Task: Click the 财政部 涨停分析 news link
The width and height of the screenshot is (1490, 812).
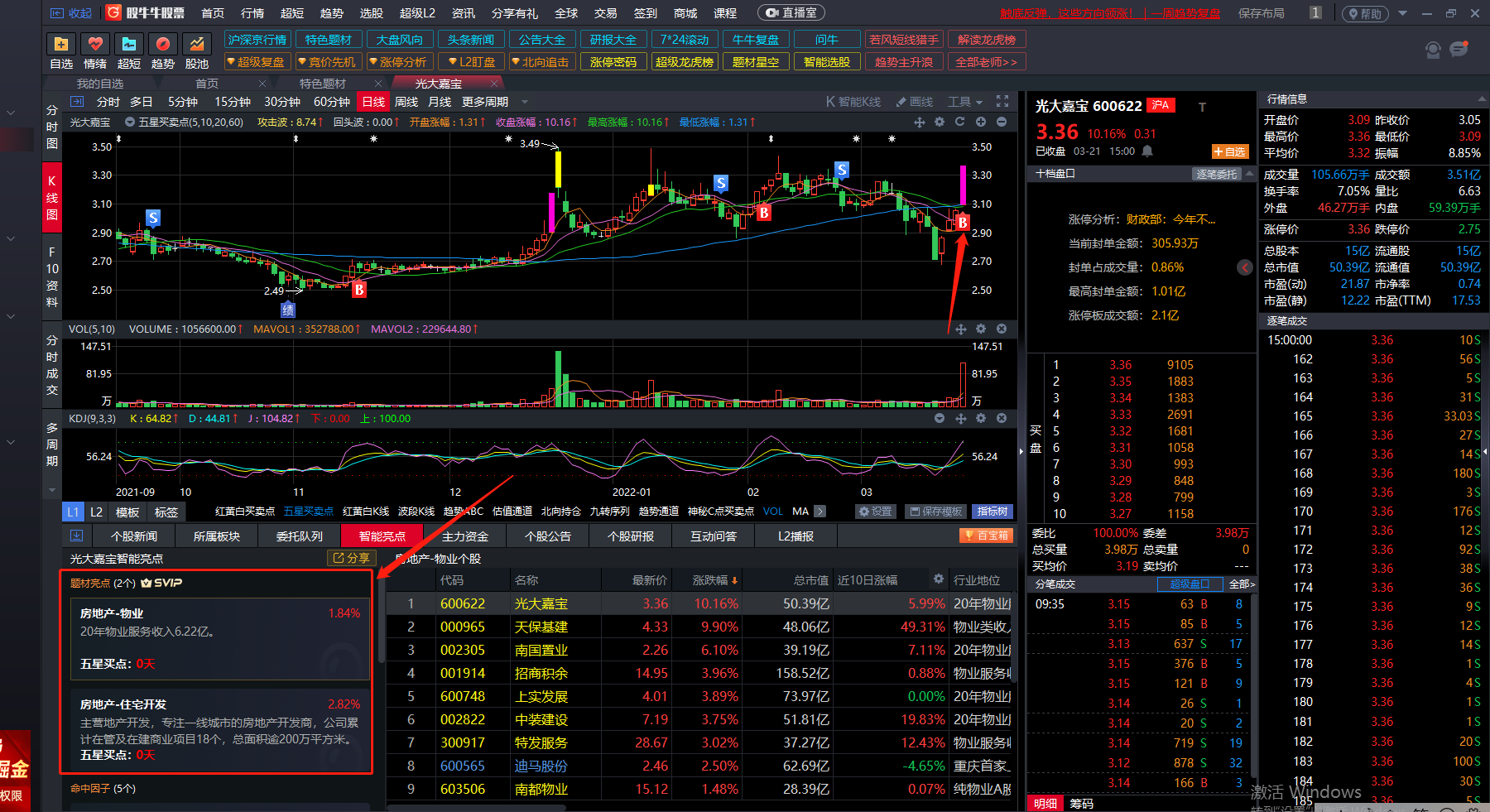Action: coord(1170,219)
